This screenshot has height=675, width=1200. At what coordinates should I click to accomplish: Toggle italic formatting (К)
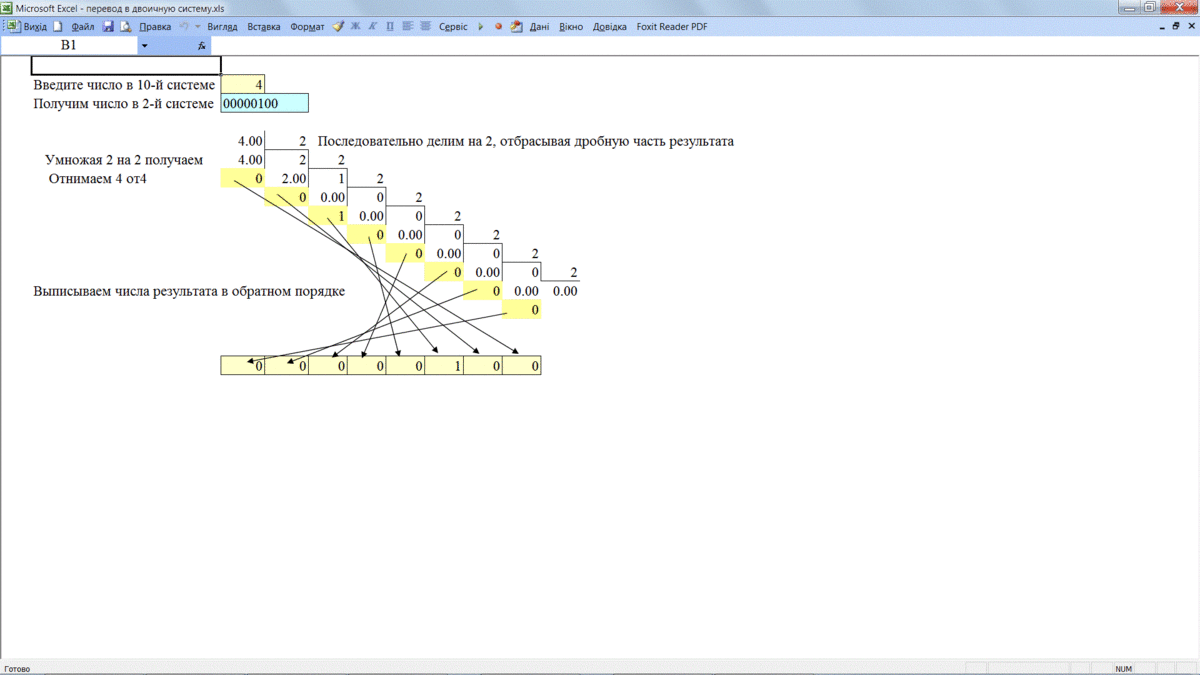pos(372,27)
